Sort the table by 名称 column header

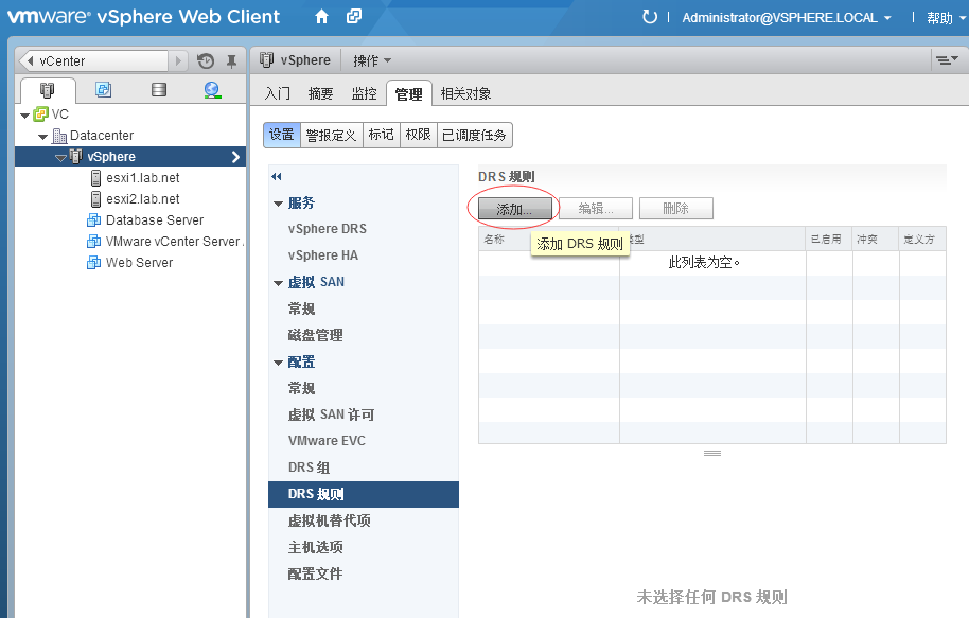(x=549, y=239)
